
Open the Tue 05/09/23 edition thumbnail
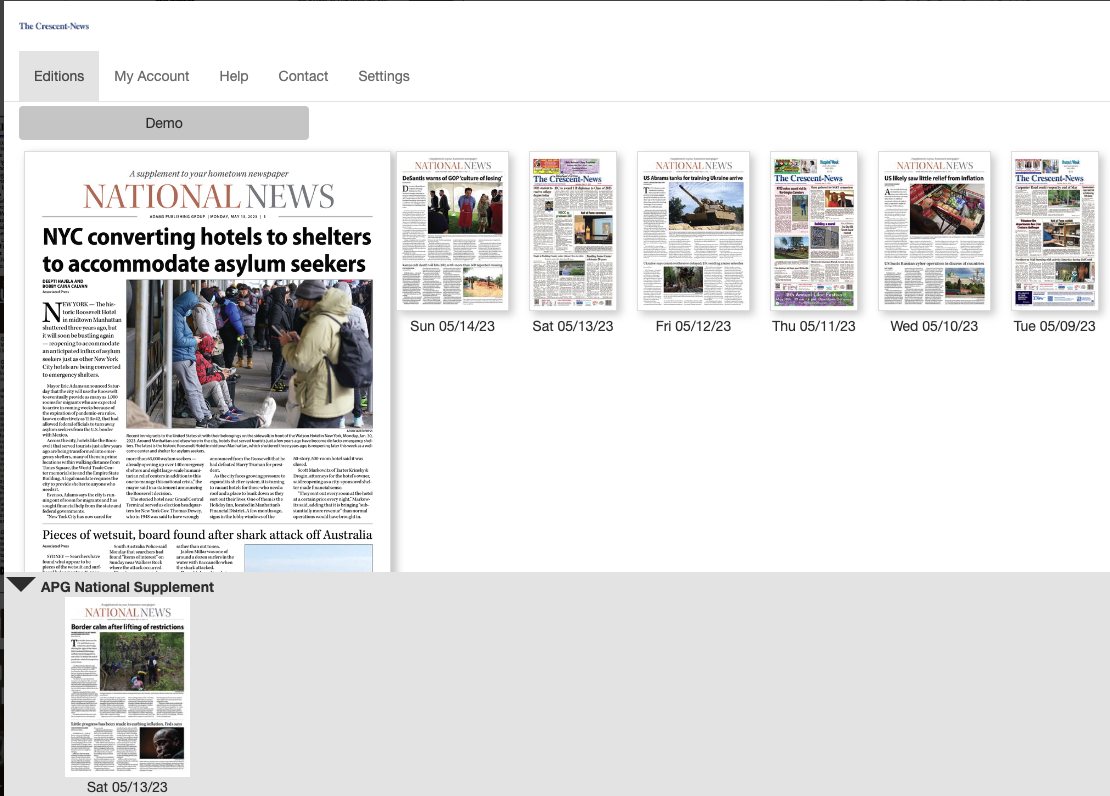tap(1053, 231)
